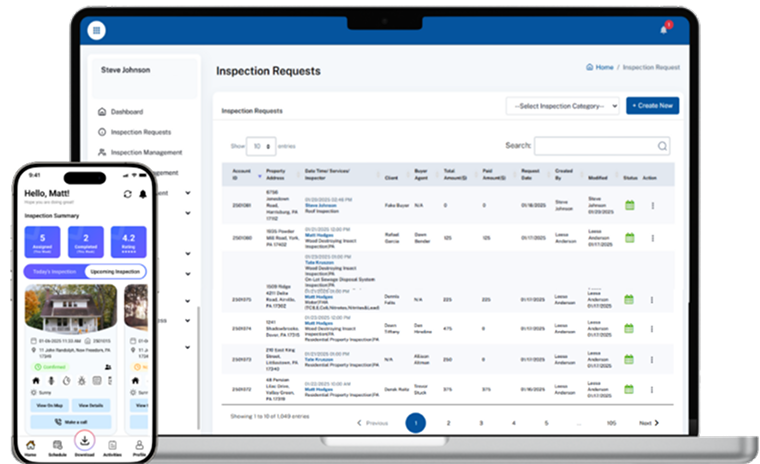
Task: Click the magnifier icon in Search box
Action: coord(662,146)
